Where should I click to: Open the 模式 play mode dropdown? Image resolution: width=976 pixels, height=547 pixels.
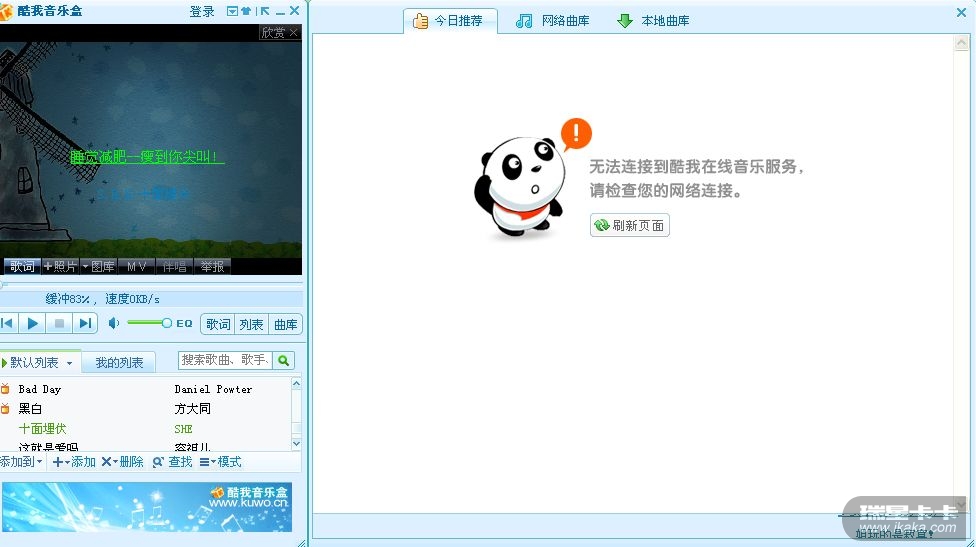(220, 462)
